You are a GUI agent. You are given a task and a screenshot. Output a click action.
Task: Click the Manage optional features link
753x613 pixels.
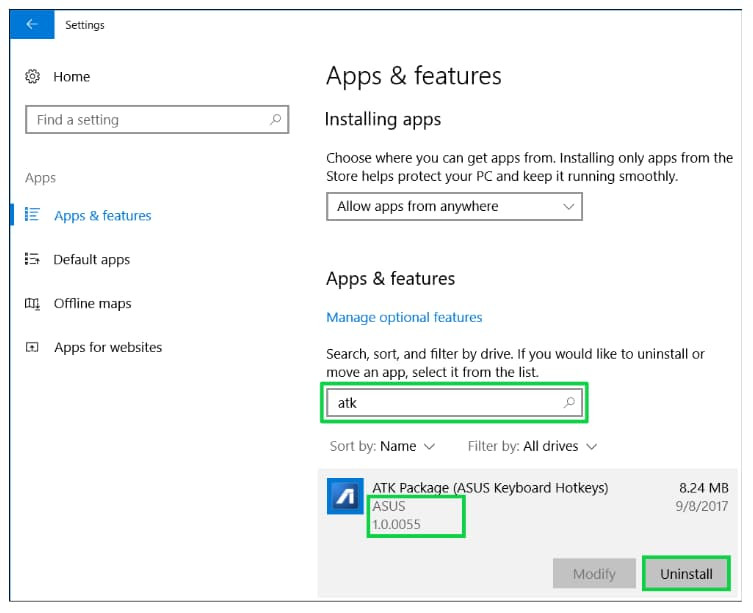[x=404, y=318]
